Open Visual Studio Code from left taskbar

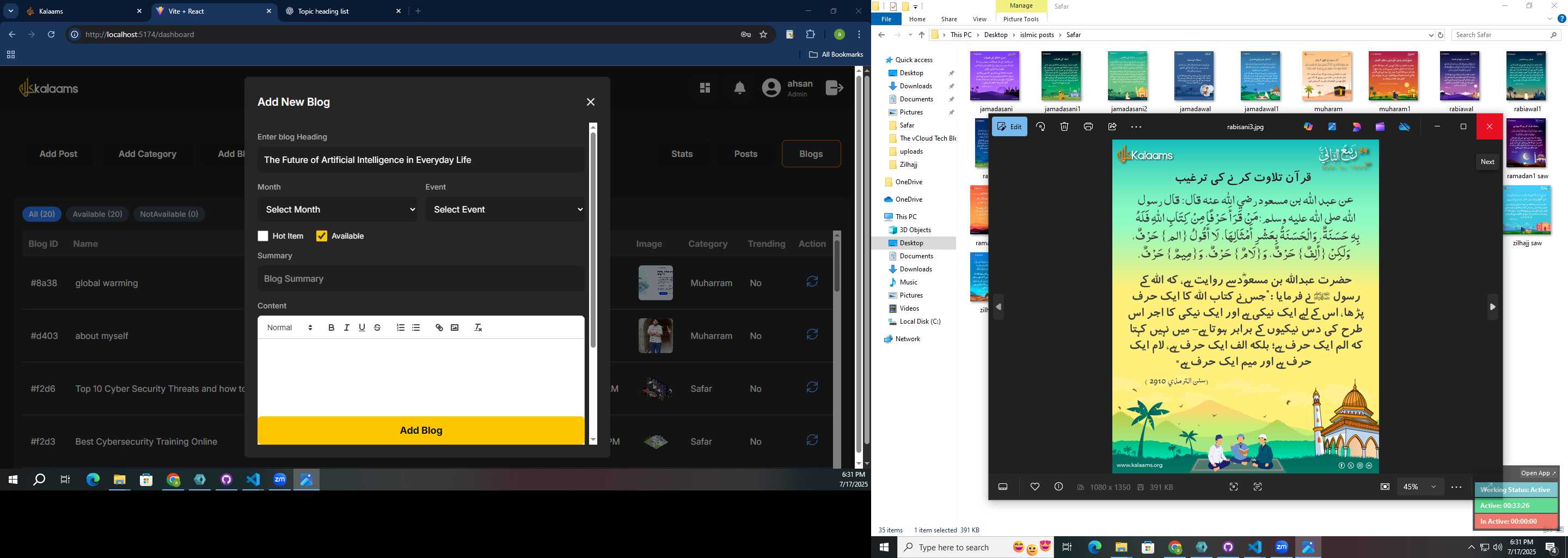(x=253, y=480)
